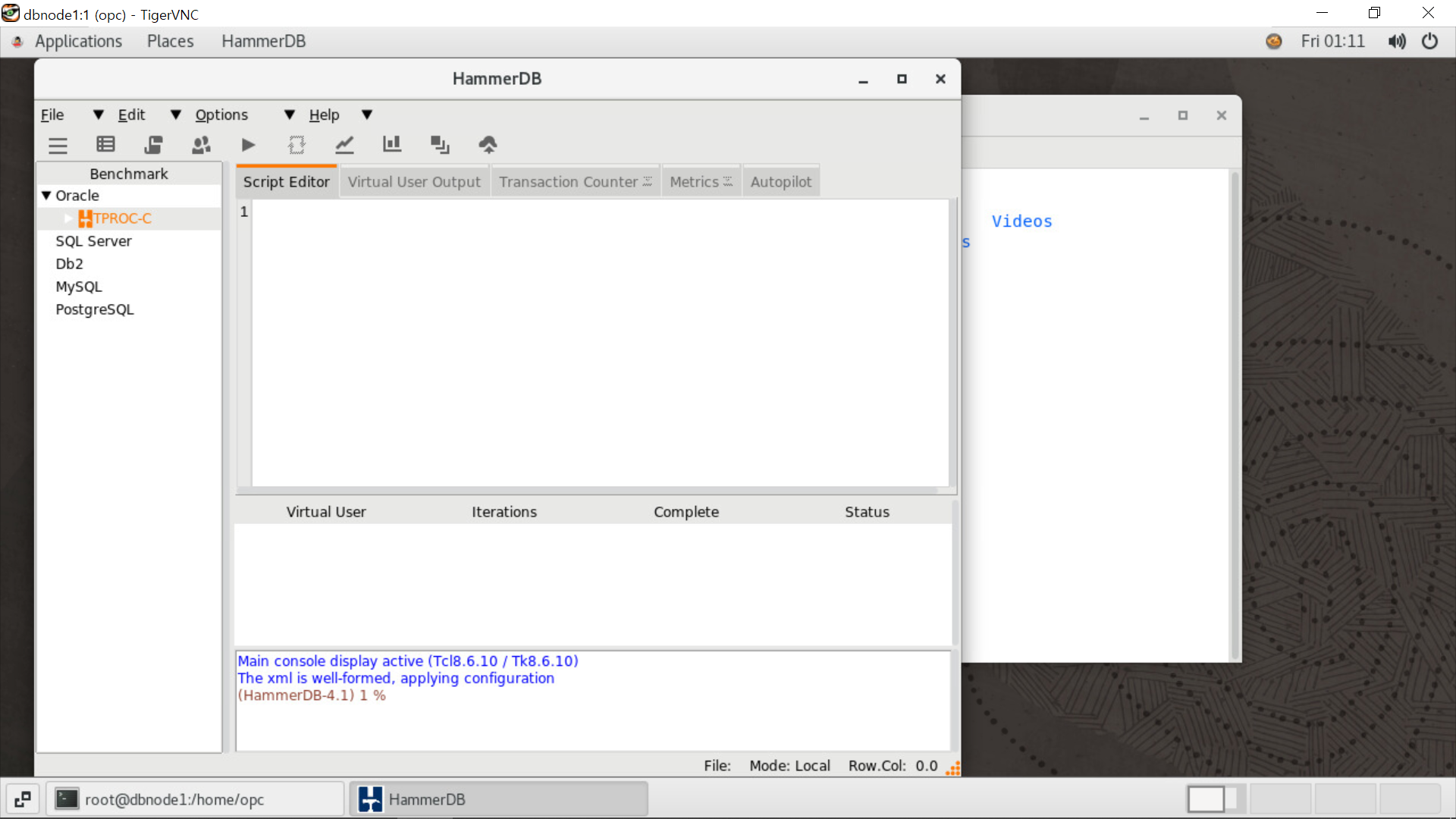Screen dimensions: 1456x819
Task: Select PostgreSQL in benchmark tree
Action: (94, 309)
